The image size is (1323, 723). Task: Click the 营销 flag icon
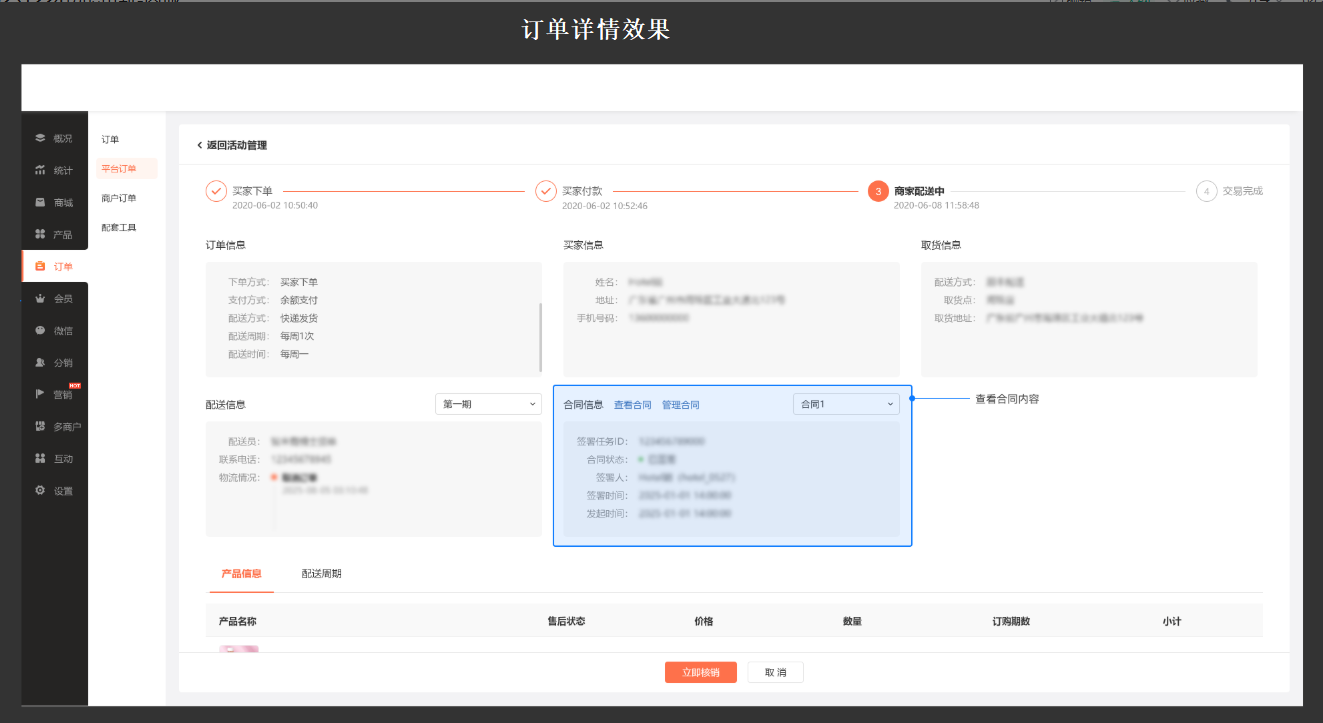click(x=40, y=394)
